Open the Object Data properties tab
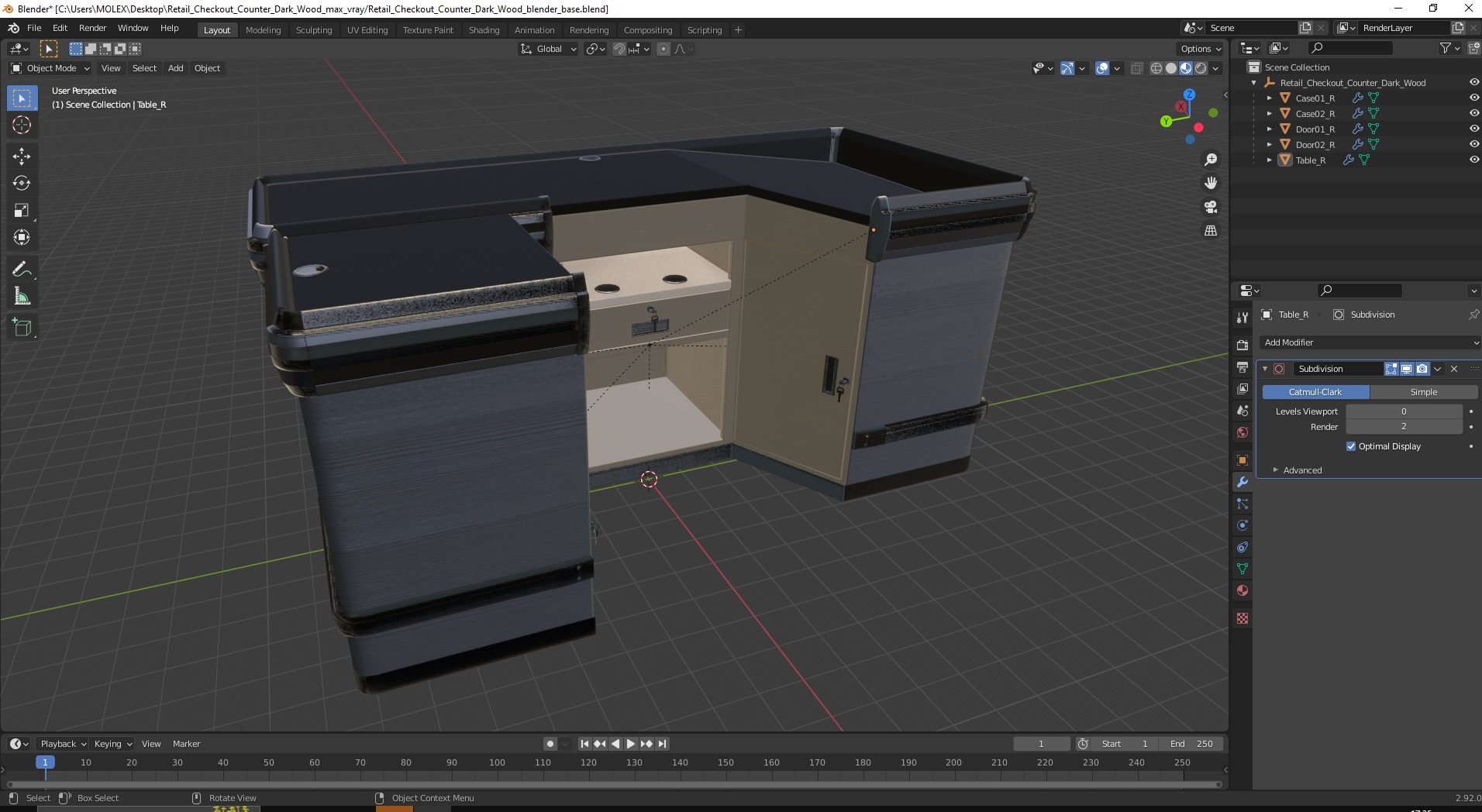Viewport: 1482px width, 812px height. (x=1242, y=569)
